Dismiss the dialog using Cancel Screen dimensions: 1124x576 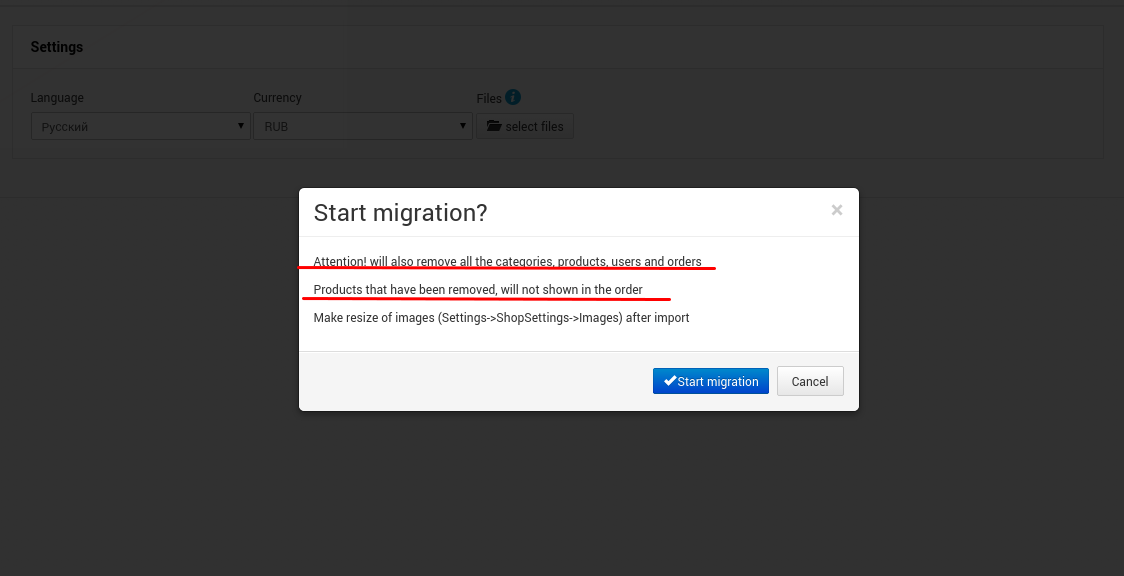pos(810,381)
